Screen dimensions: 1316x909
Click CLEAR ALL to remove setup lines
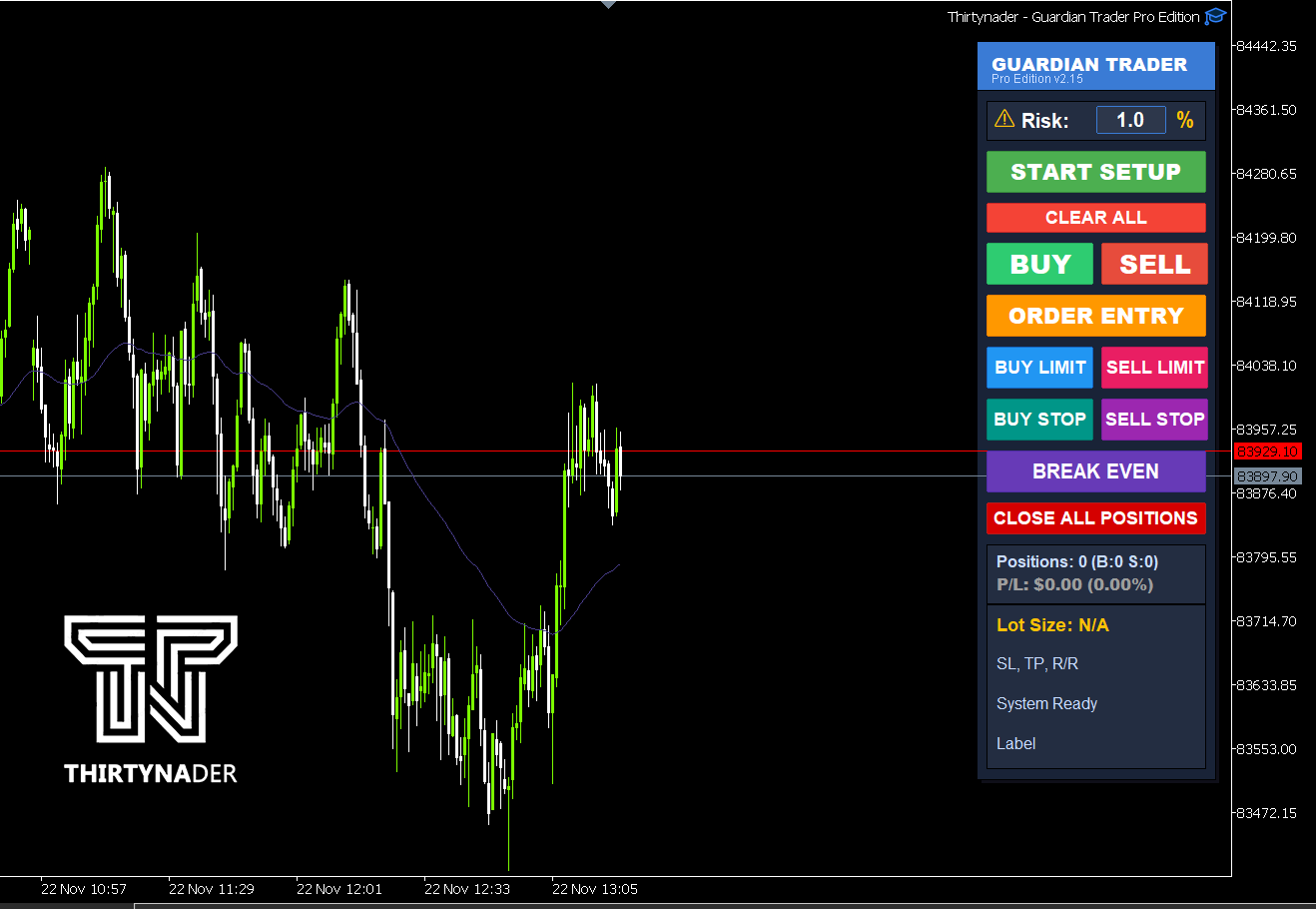1095,218
